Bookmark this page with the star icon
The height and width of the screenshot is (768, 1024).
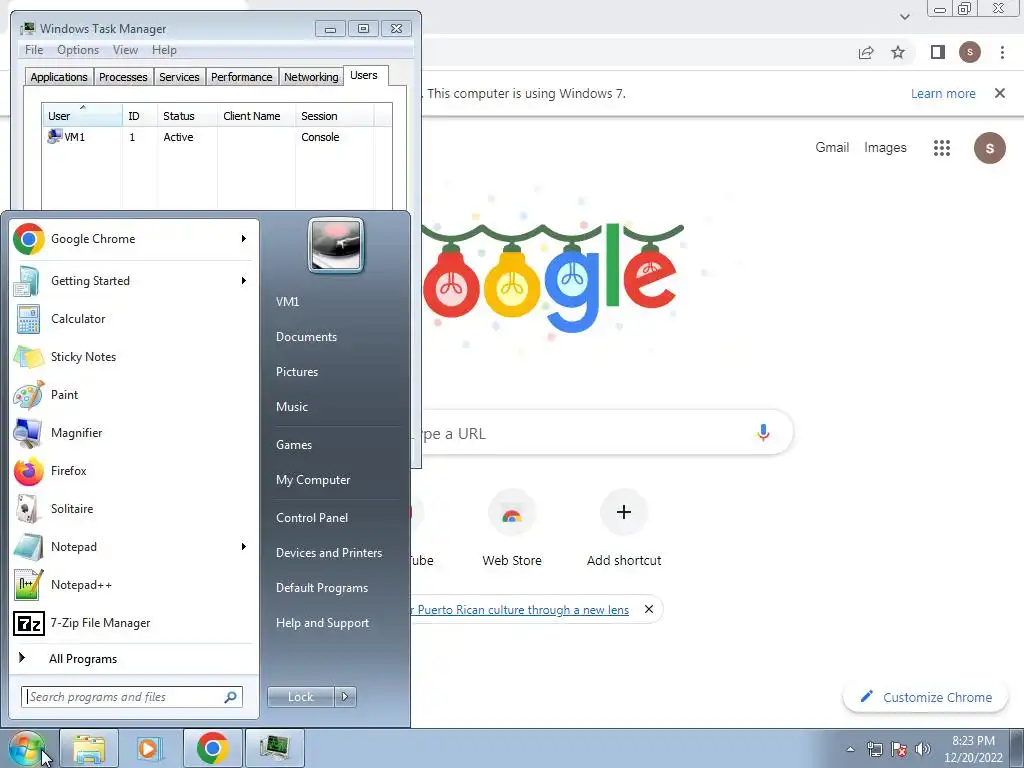point(899,52)
